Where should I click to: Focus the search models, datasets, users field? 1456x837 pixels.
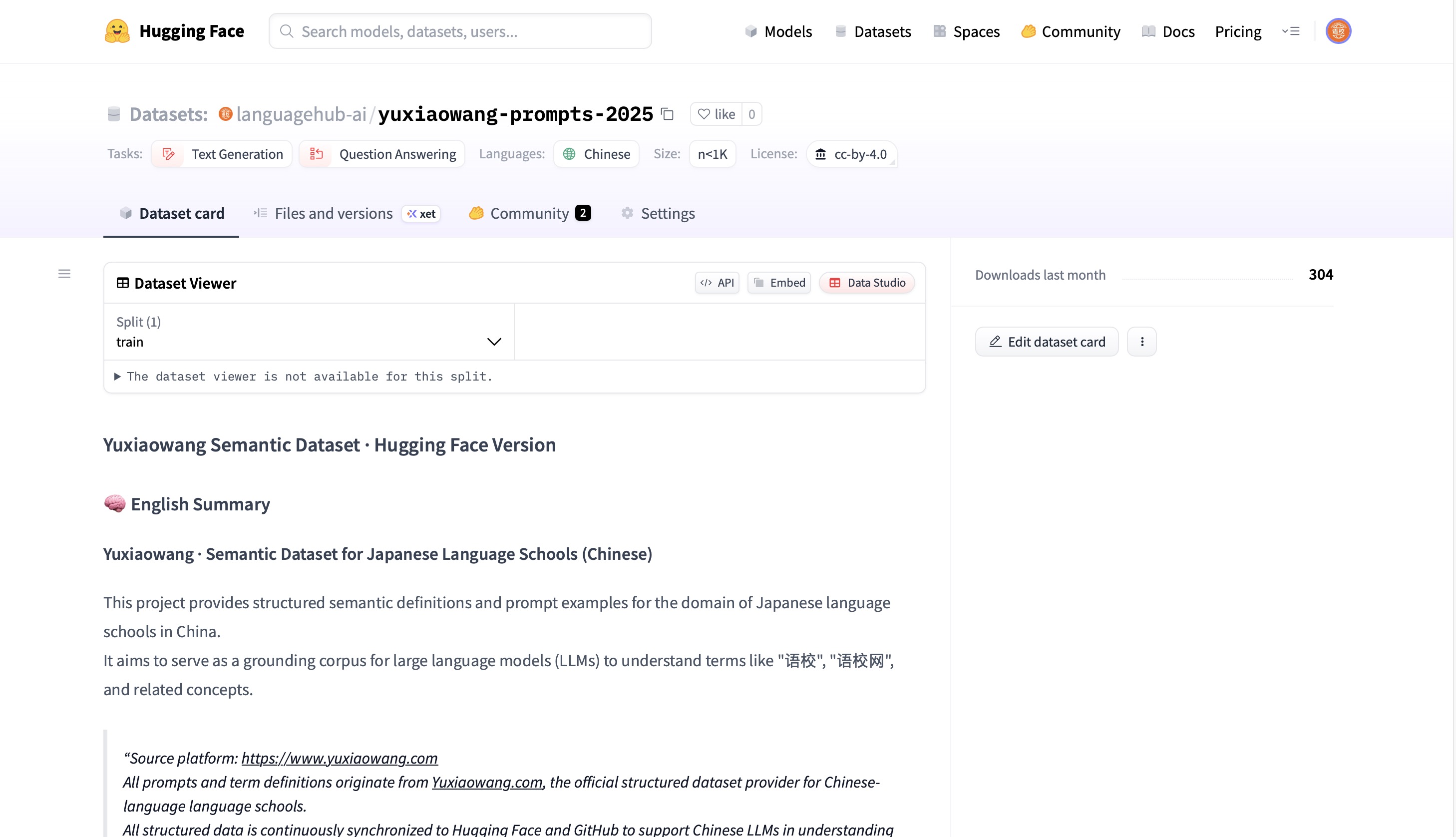pyautogui.click(x=460, y=31)
